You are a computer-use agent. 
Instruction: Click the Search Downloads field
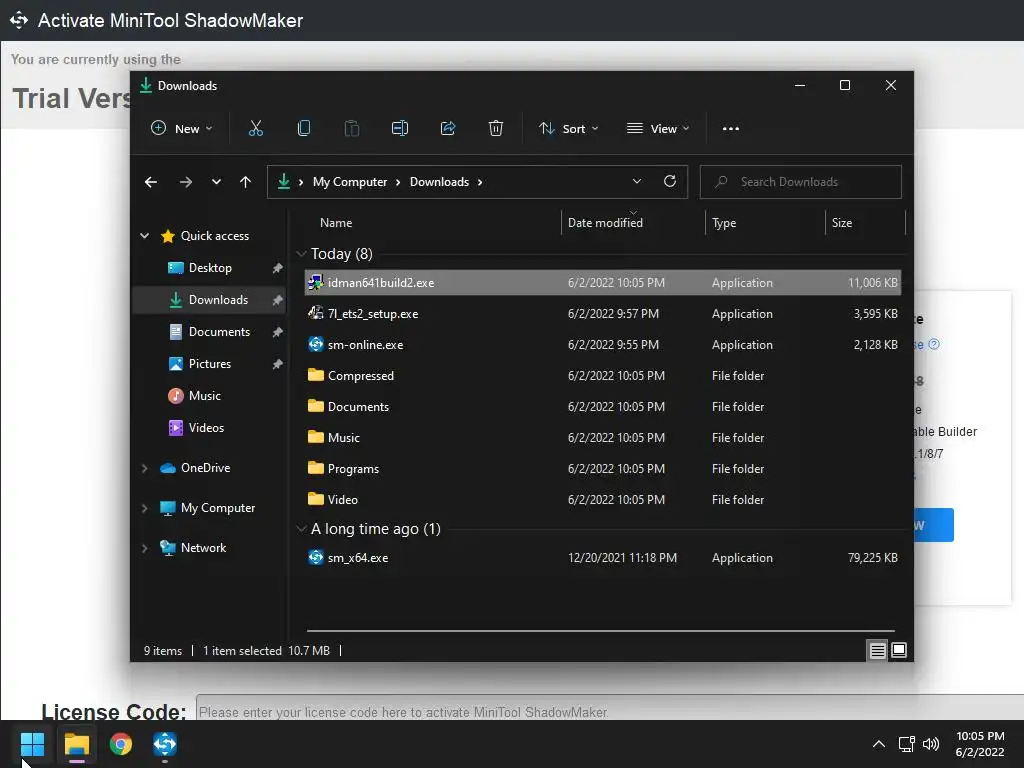801,182
